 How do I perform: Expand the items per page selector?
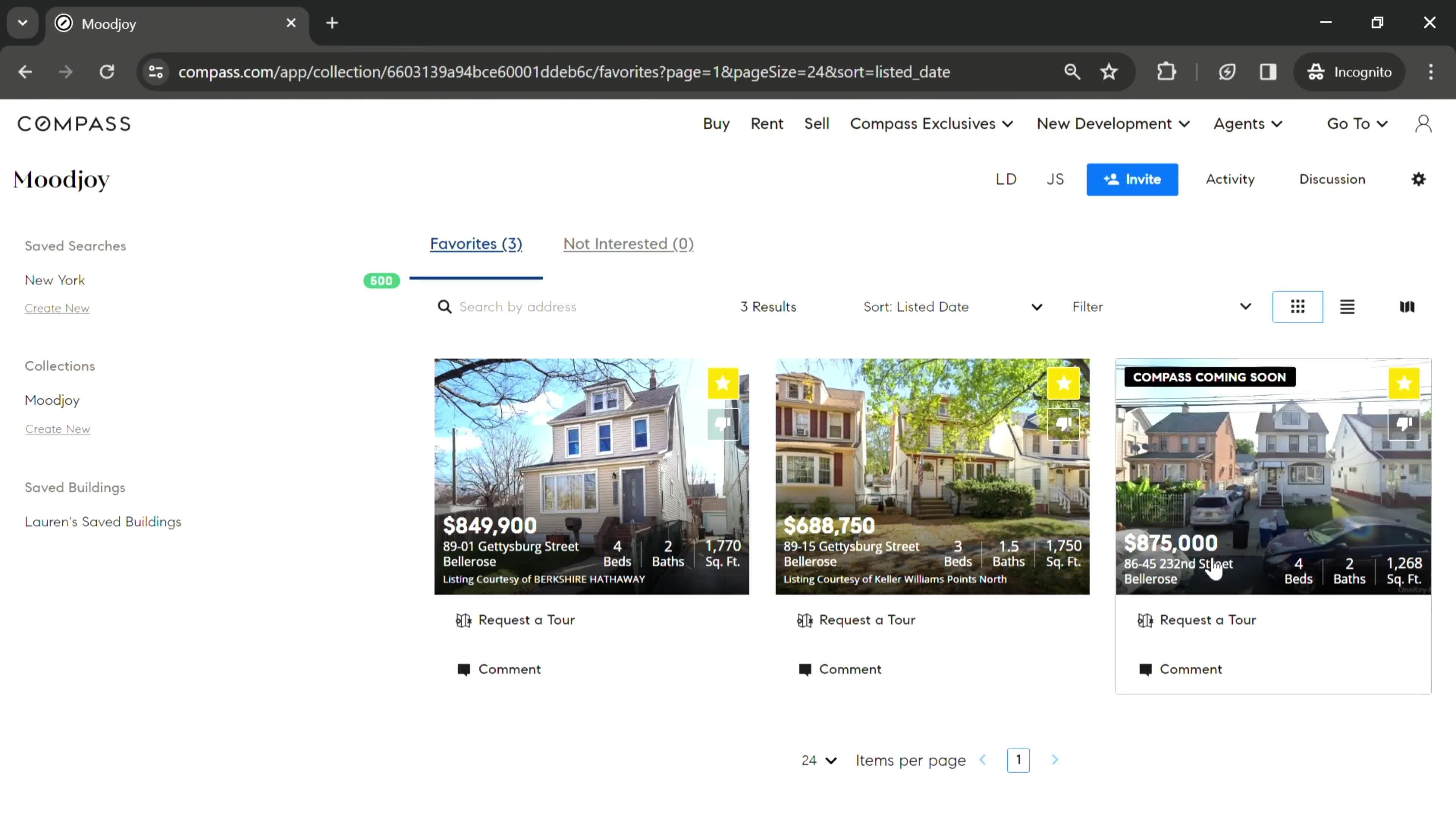(820, 760)
